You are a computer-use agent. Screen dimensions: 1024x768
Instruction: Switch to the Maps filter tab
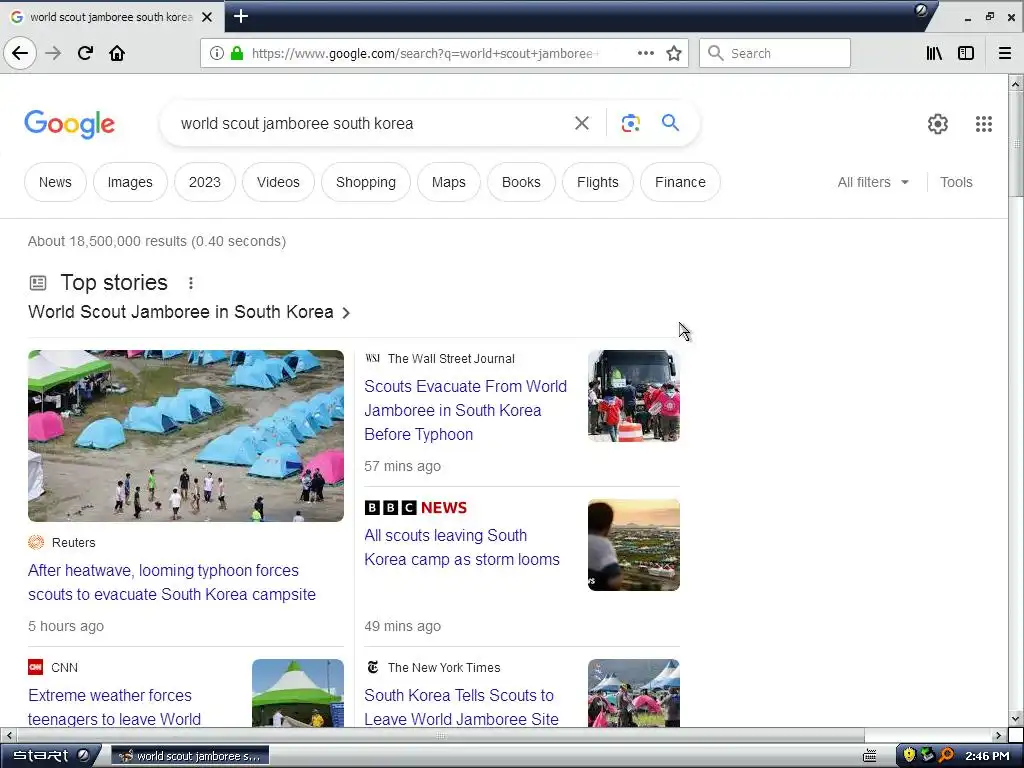[449, 182]
